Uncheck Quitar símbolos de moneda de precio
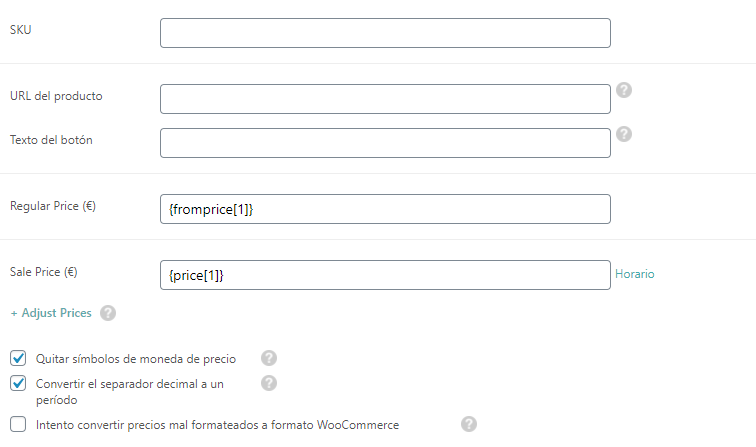This screenshot has width=756, height=447. point(18,358)
